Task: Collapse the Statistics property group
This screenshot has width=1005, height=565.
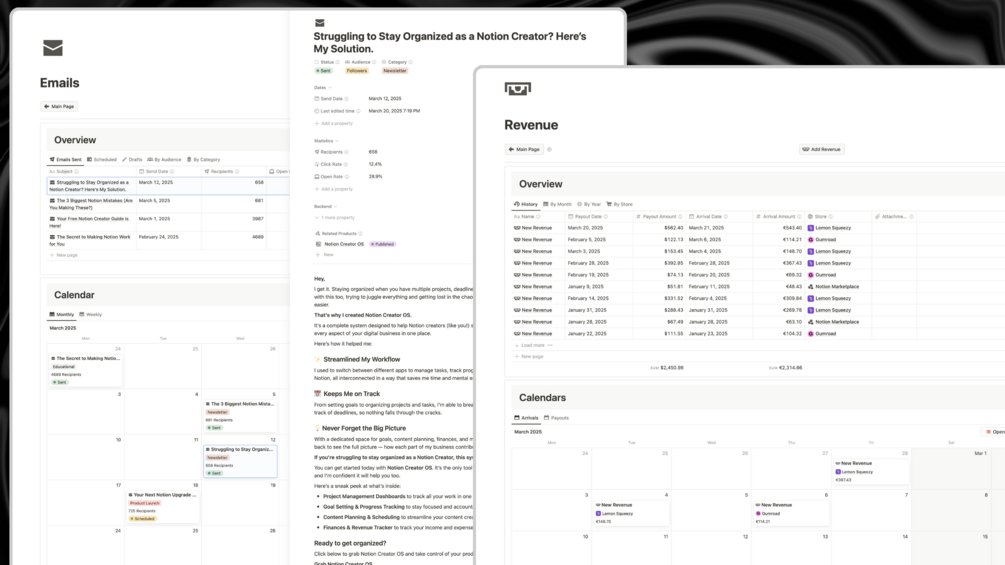Action: click(326, 141)
